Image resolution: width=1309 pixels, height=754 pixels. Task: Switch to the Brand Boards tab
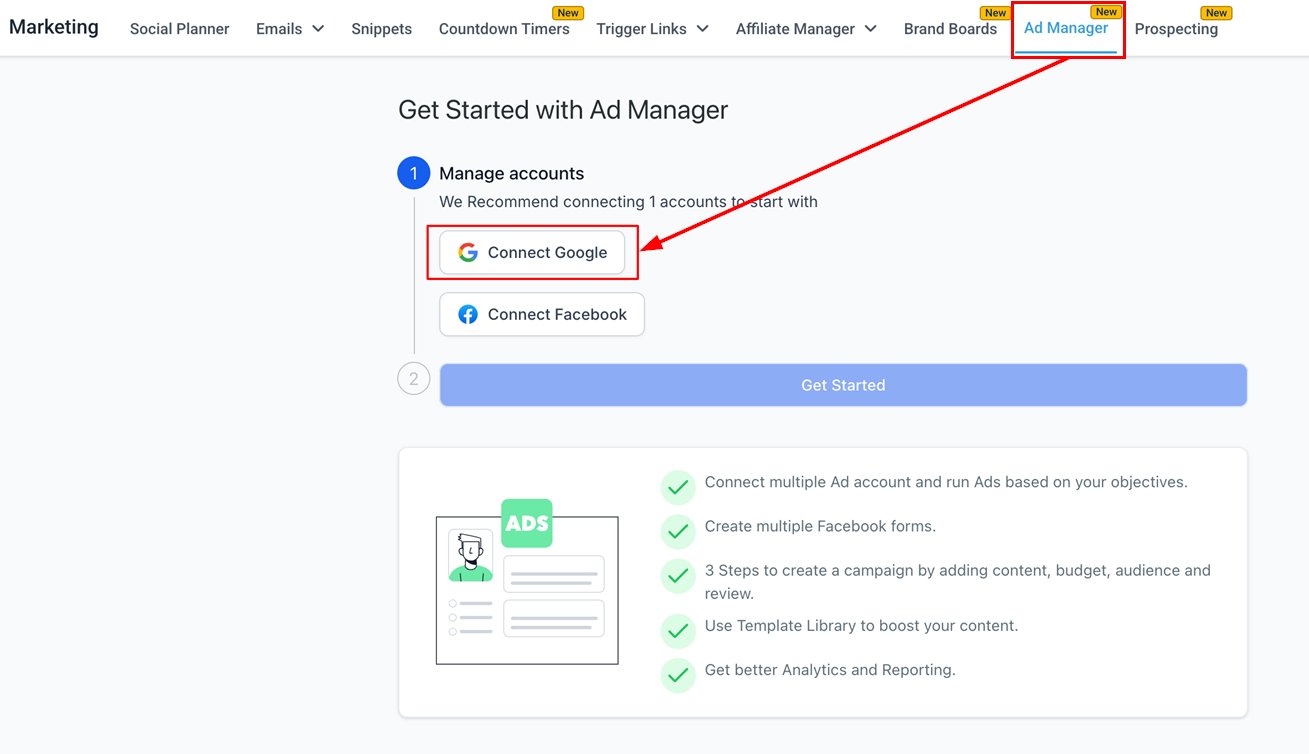point(950,29)
